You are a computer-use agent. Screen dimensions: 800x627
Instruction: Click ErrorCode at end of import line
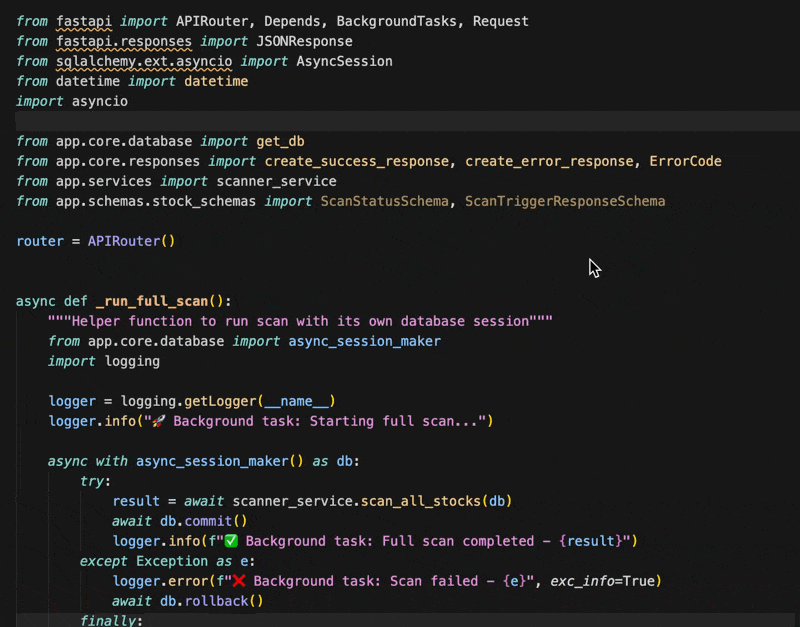pos(685,161)
